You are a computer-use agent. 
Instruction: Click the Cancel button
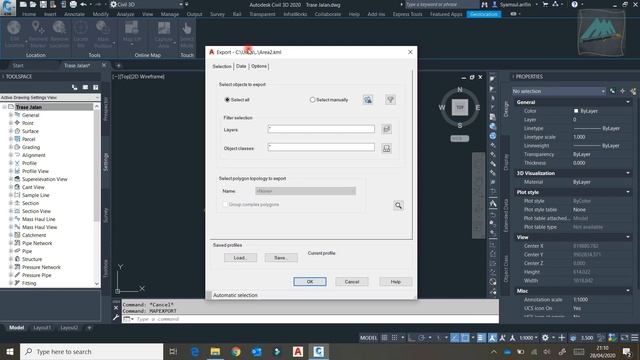[352, 282]
